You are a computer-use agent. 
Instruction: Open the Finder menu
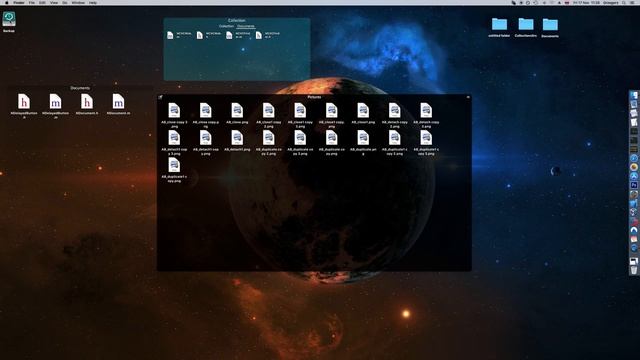click(x=19, y=2)
